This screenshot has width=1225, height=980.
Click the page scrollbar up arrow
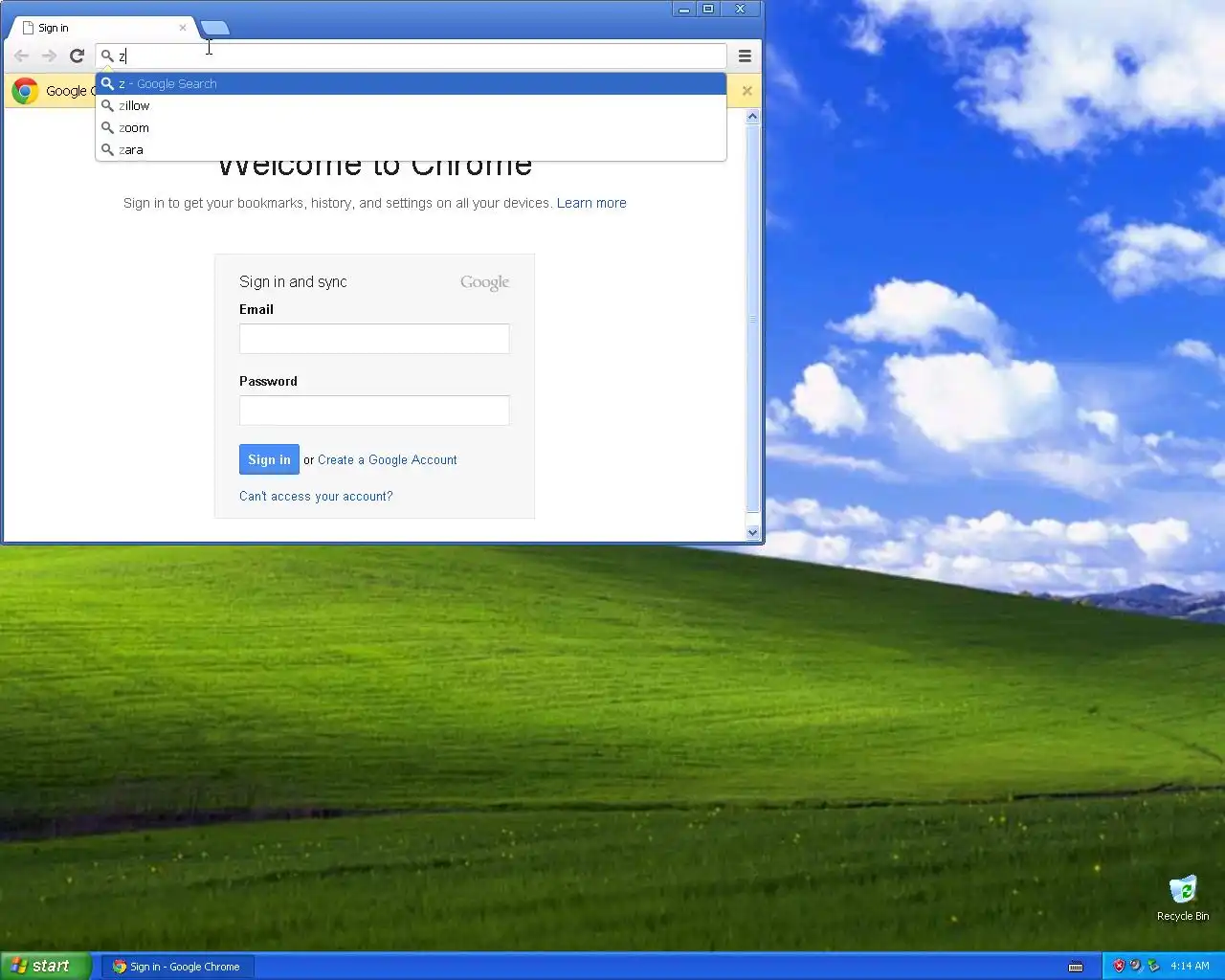(752, 117)
